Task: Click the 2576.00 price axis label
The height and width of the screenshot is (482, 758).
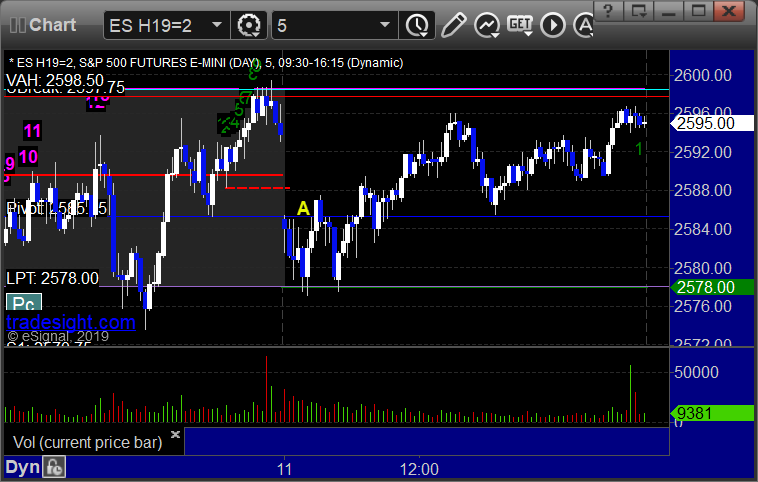Action: (702, 306)
